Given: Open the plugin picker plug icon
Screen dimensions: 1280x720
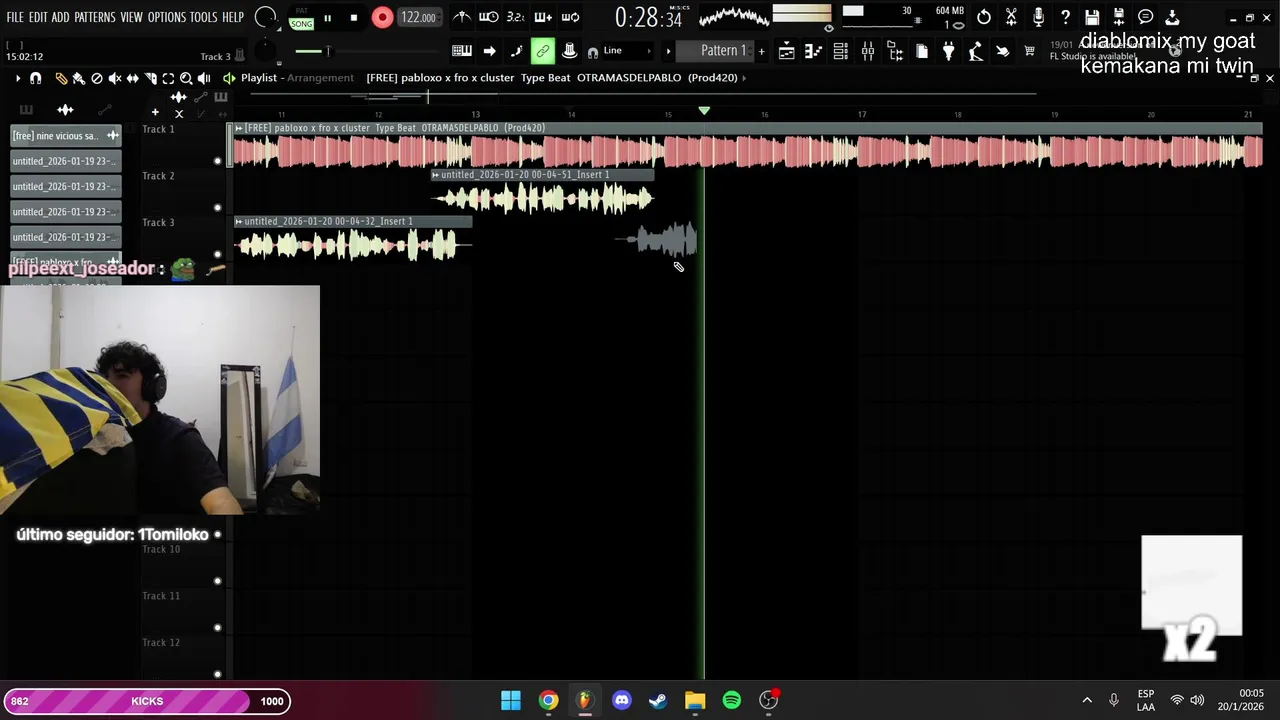Looking at the screenshot, I should click(949, 51).
